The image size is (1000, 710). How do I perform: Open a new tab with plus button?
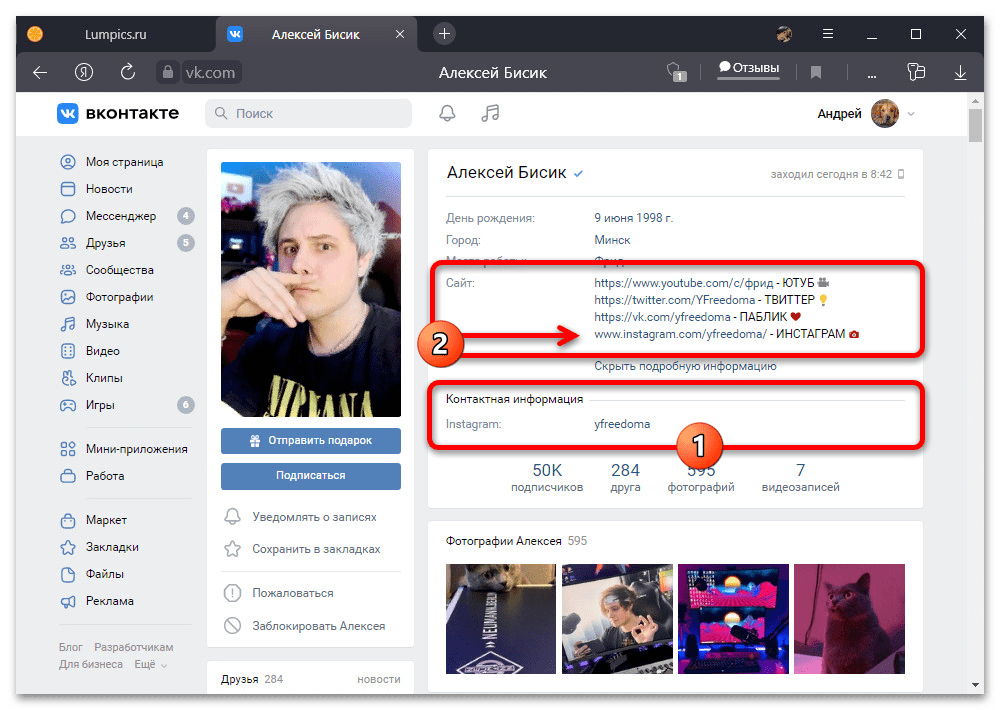click(445, 33)
